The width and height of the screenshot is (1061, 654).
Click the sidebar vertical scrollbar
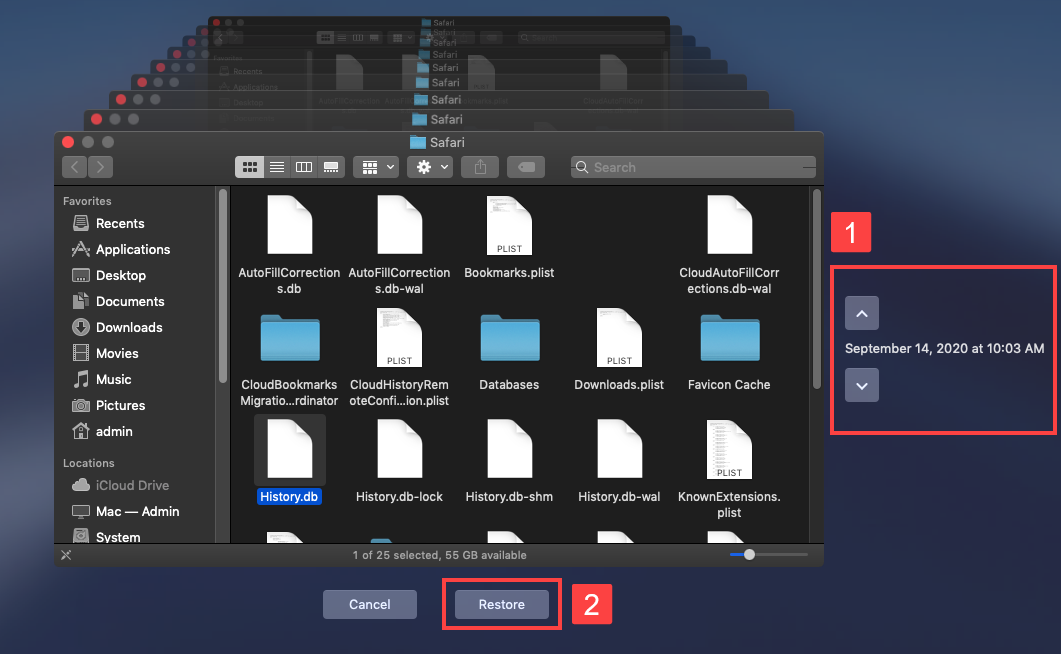pos(222,285)
